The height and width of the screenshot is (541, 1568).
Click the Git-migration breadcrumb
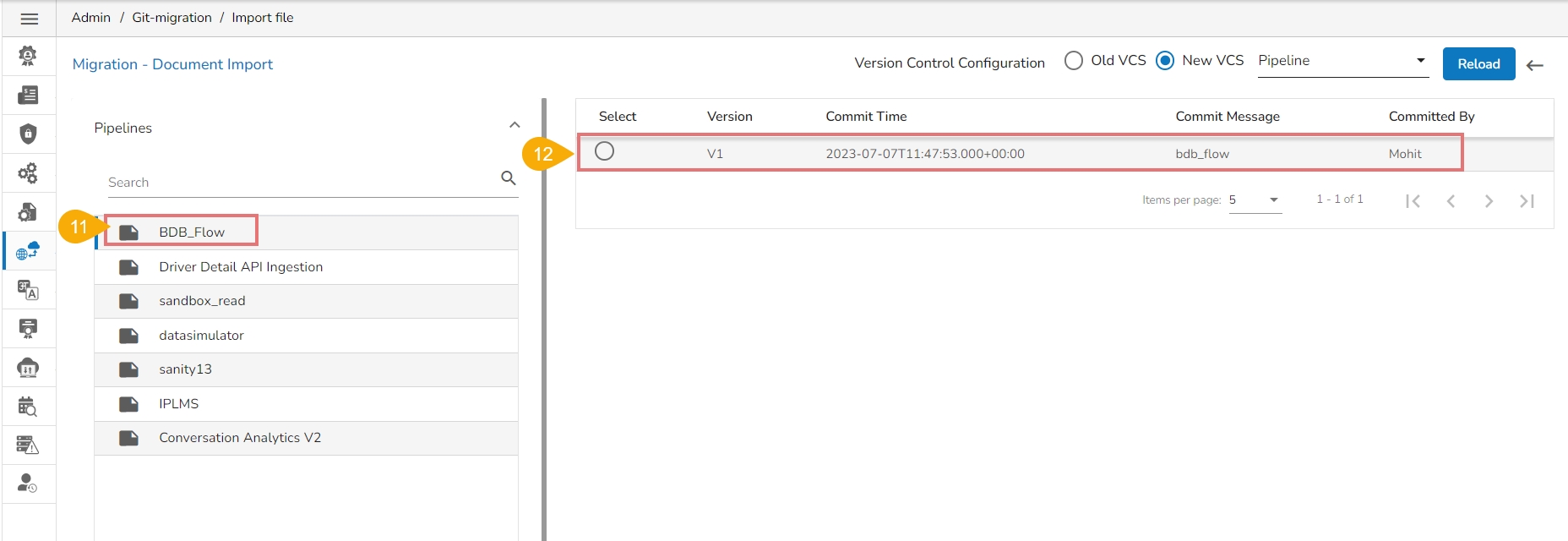[171, 18]
